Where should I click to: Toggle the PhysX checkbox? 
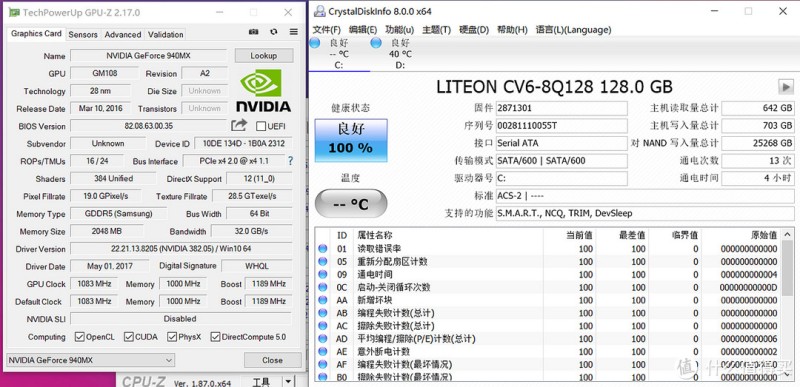(x=172, y=337)
